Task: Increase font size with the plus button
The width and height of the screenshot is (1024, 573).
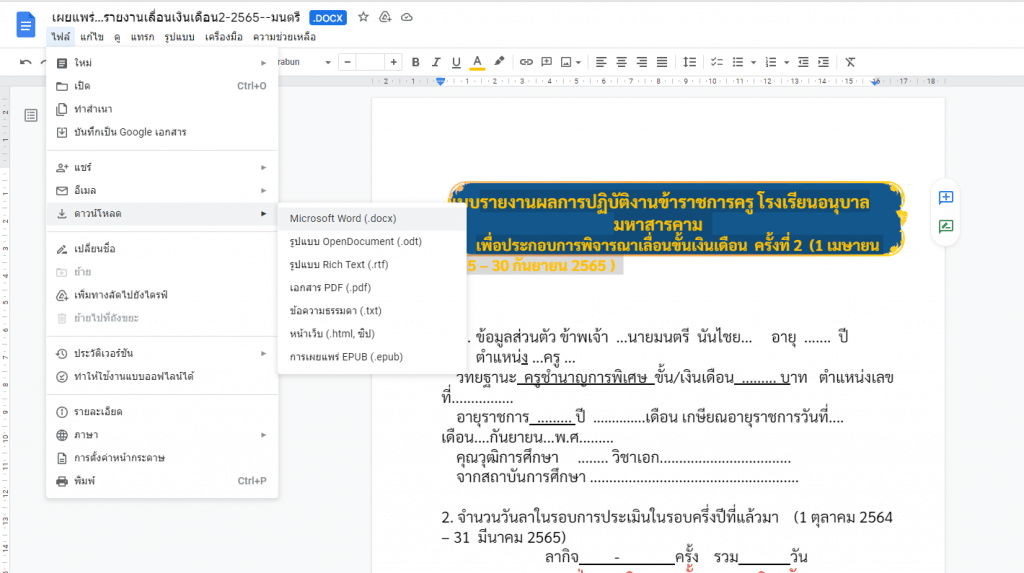Action: pyautogui.click(x=393, y=62)
